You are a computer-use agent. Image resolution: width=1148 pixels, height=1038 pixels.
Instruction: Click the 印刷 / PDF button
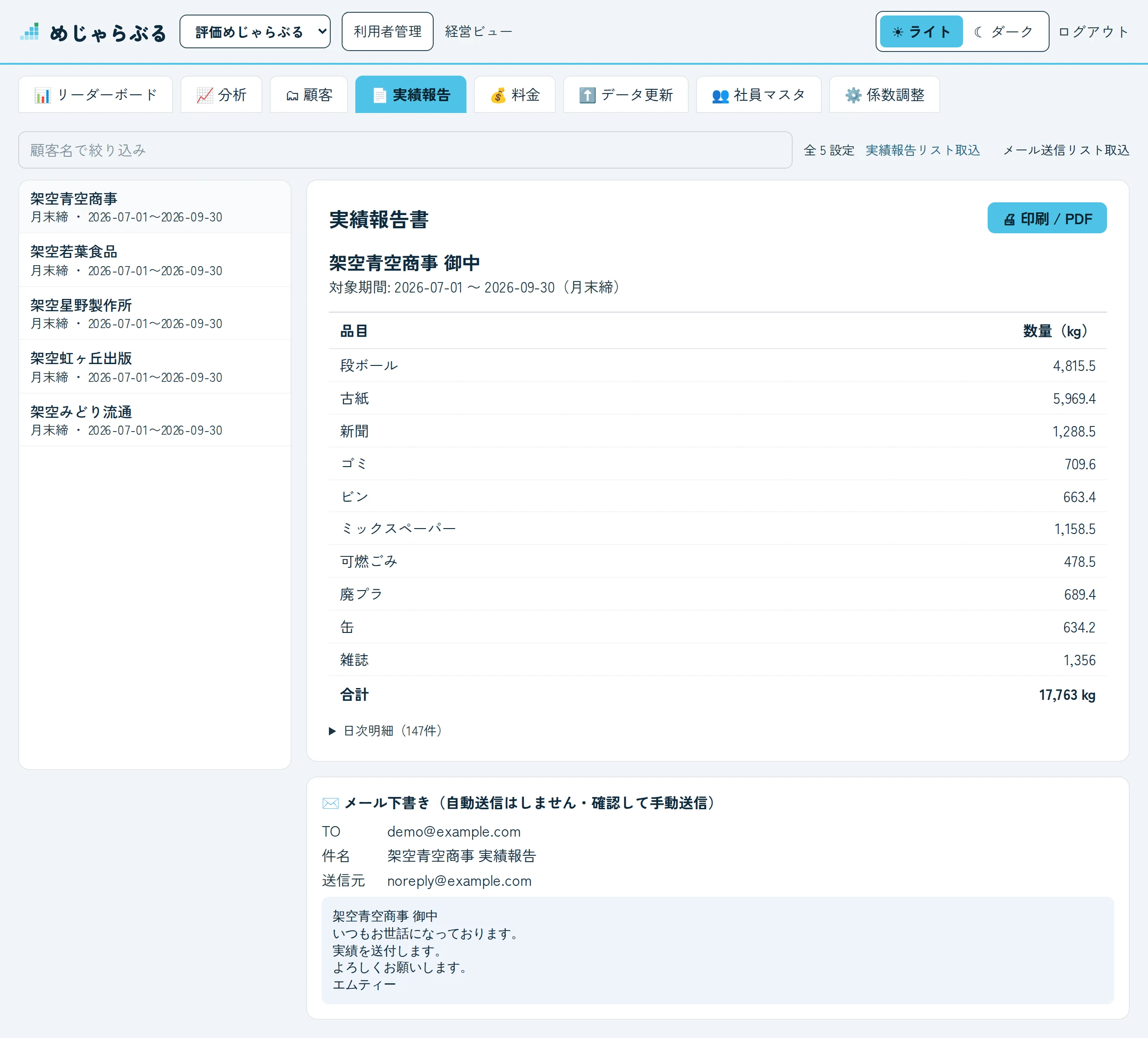click(x=1047, y=218)
